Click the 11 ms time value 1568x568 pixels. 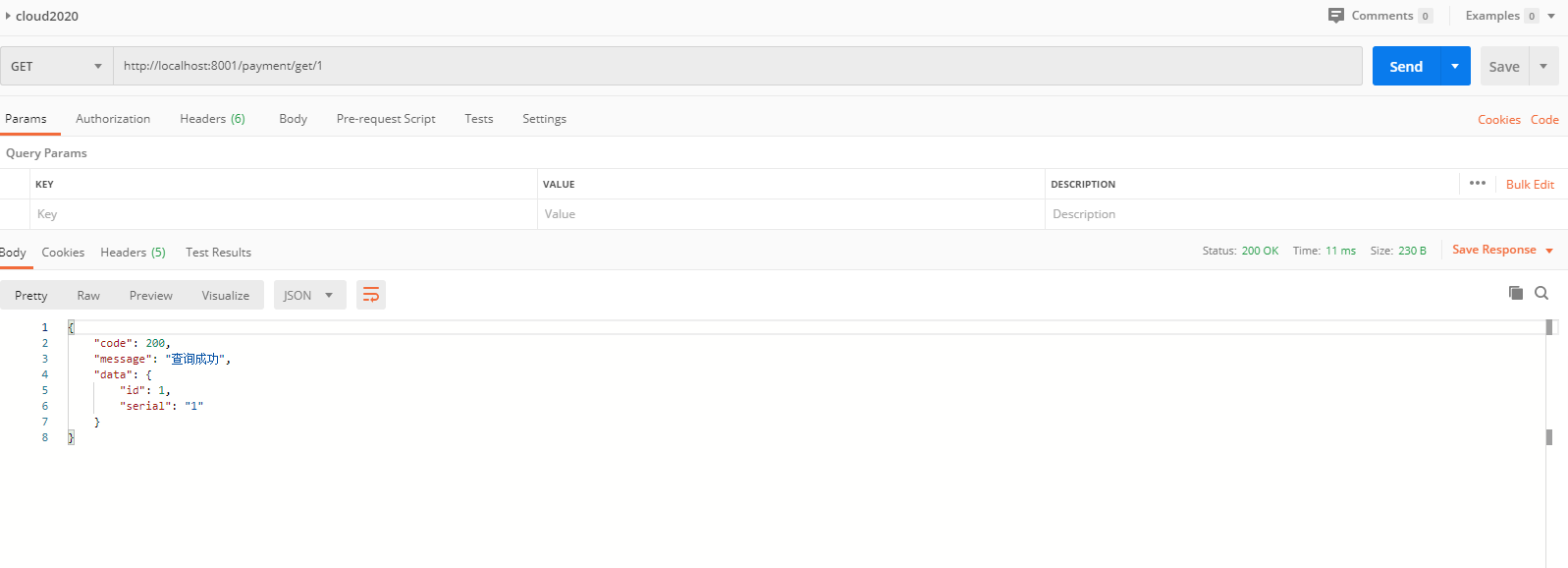tap(1340, 251)
